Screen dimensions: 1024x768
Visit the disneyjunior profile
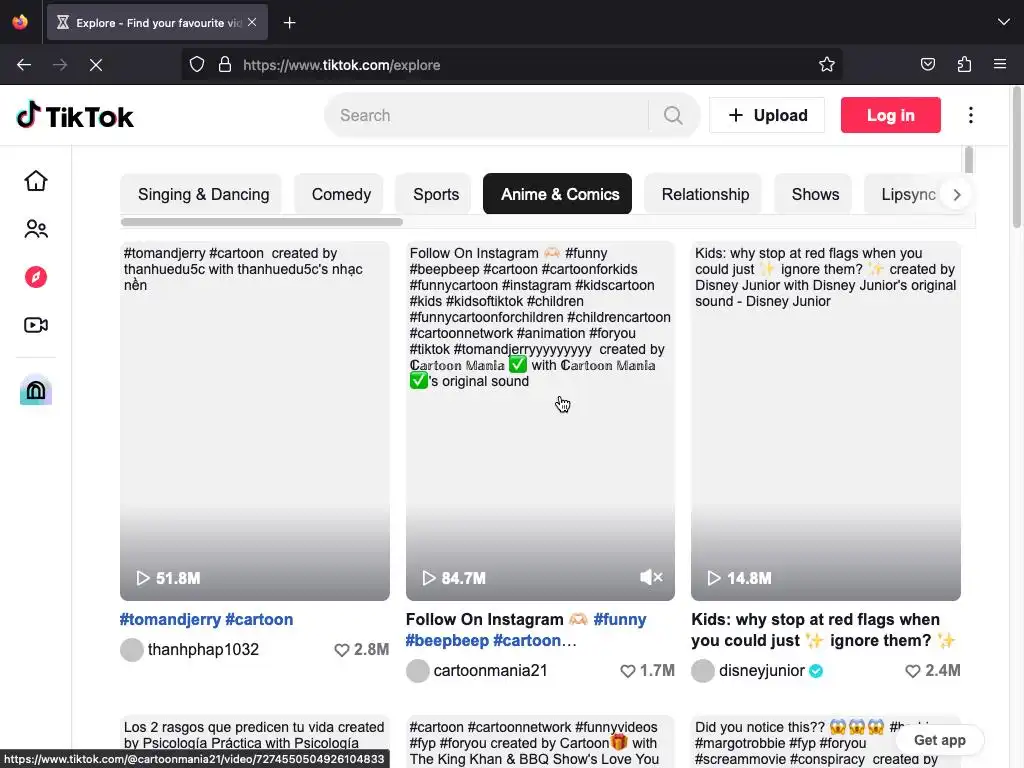761,670
